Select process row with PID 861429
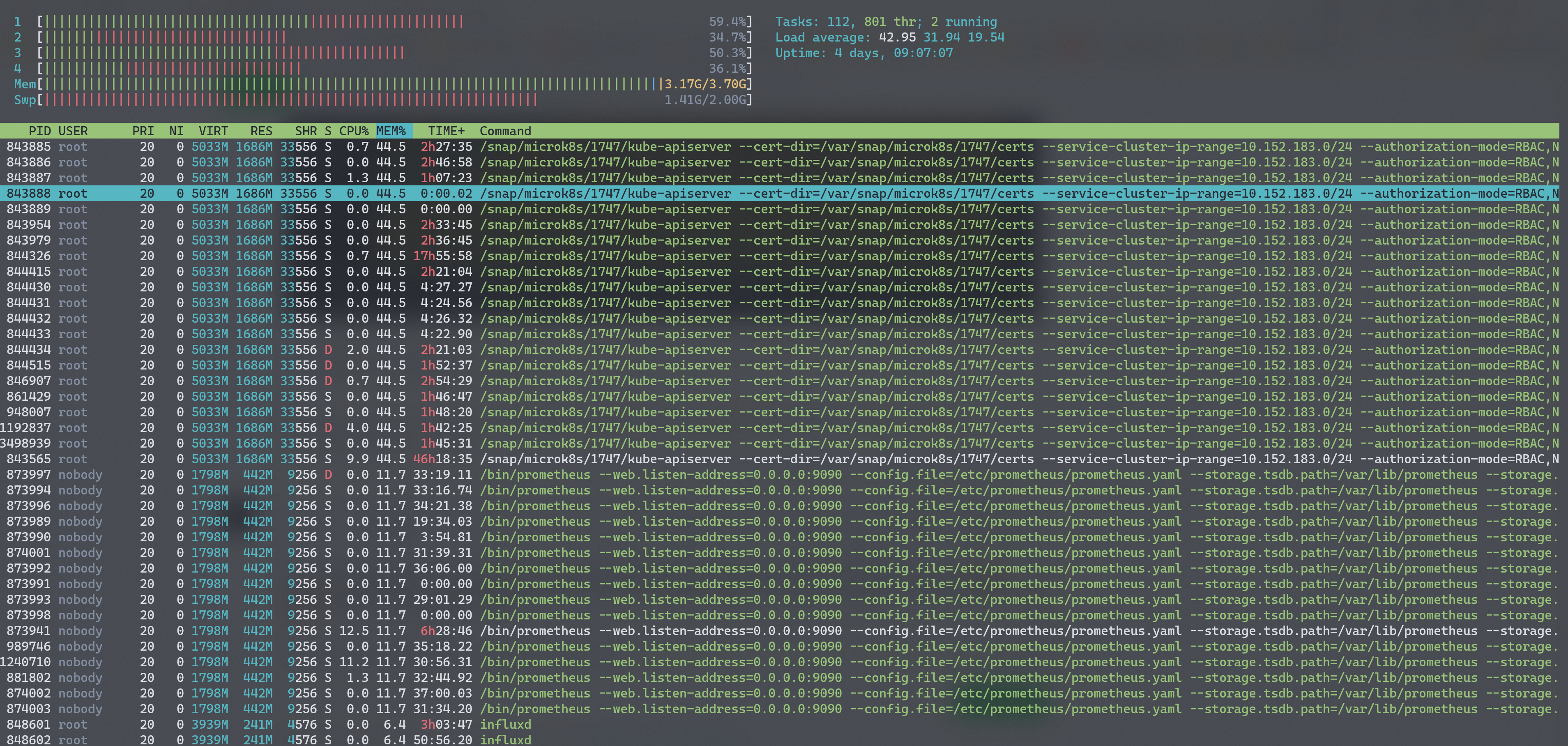 click(x=780, y=397)
